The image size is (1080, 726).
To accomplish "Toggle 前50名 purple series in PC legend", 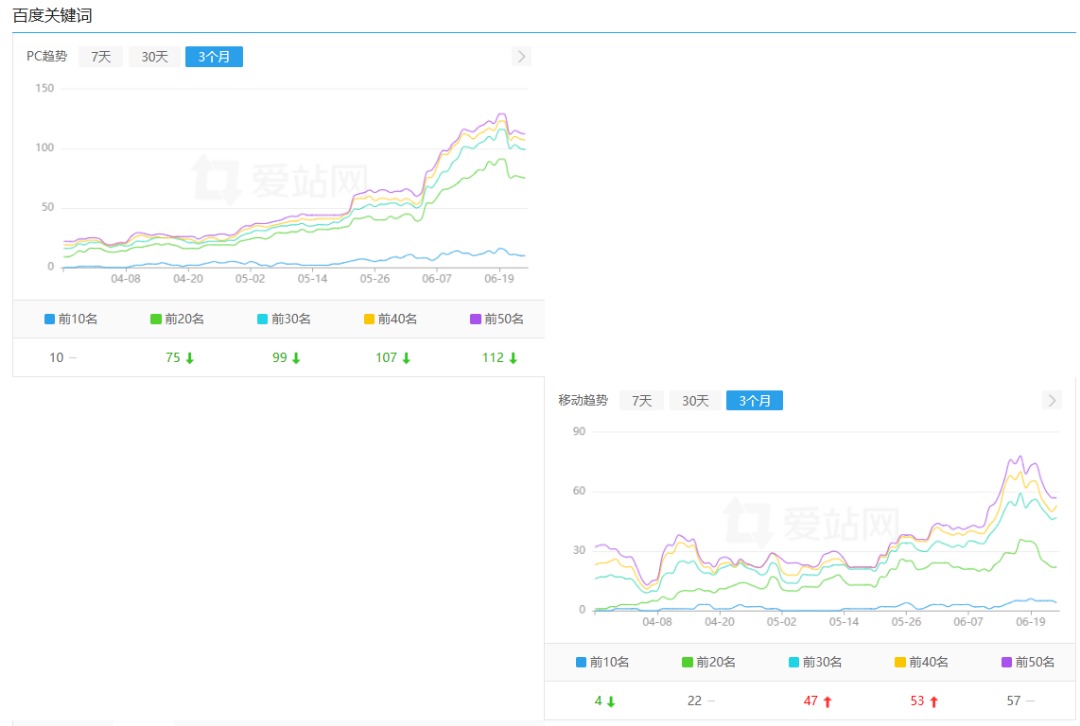I will click(497, 319).
